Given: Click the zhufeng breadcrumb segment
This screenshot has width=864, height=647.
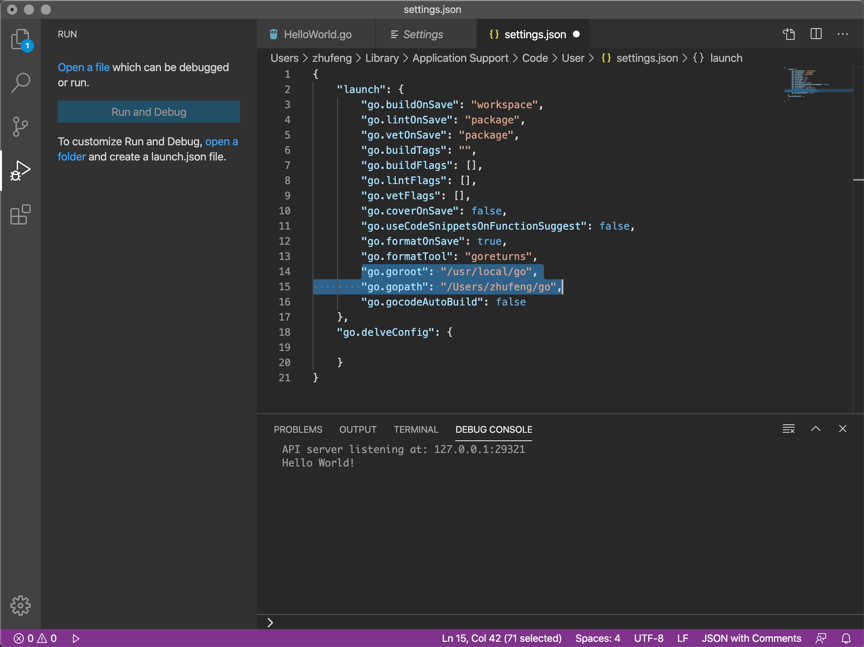Looking at the screenshot, I should click(332, 58).
